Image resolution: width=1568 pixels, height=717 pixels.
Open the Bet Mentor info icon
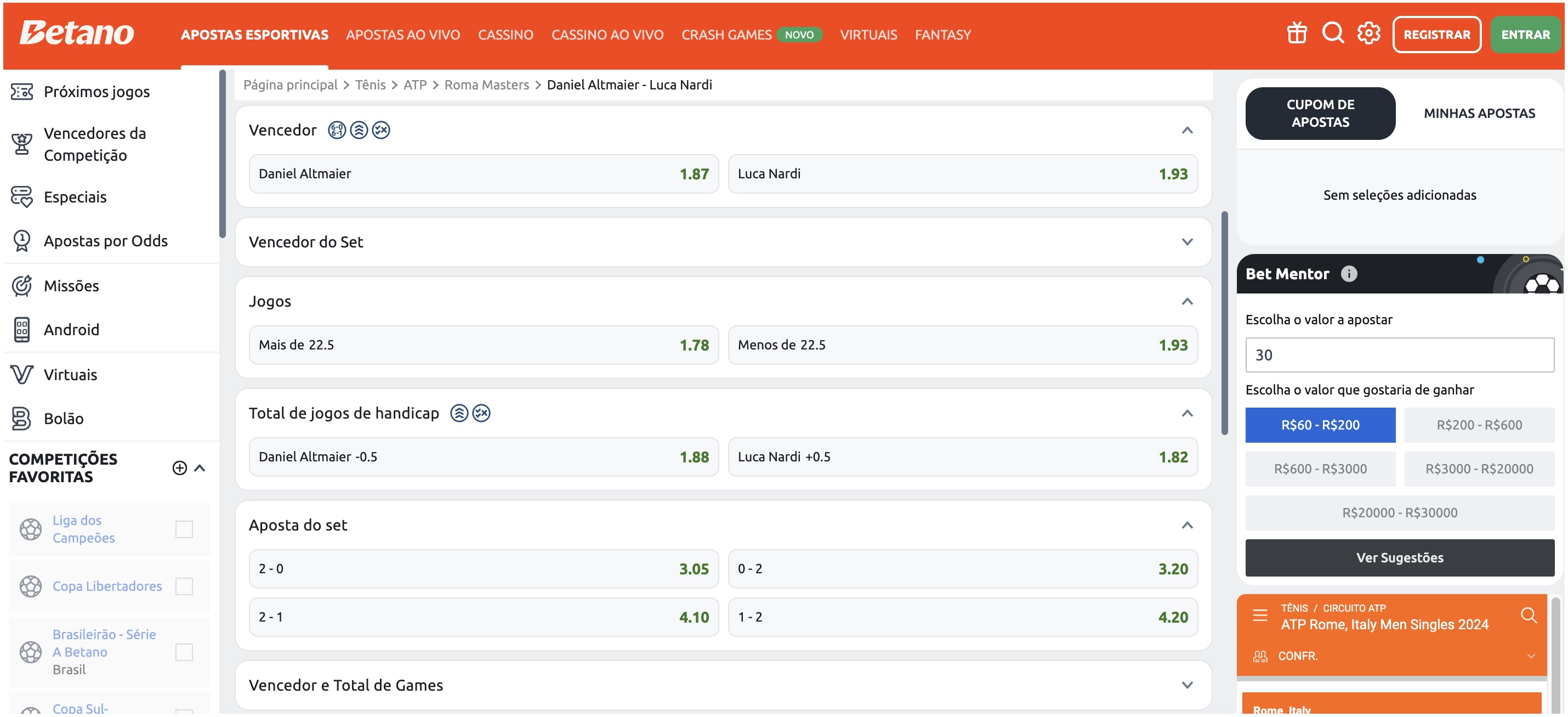(1349, 274)
